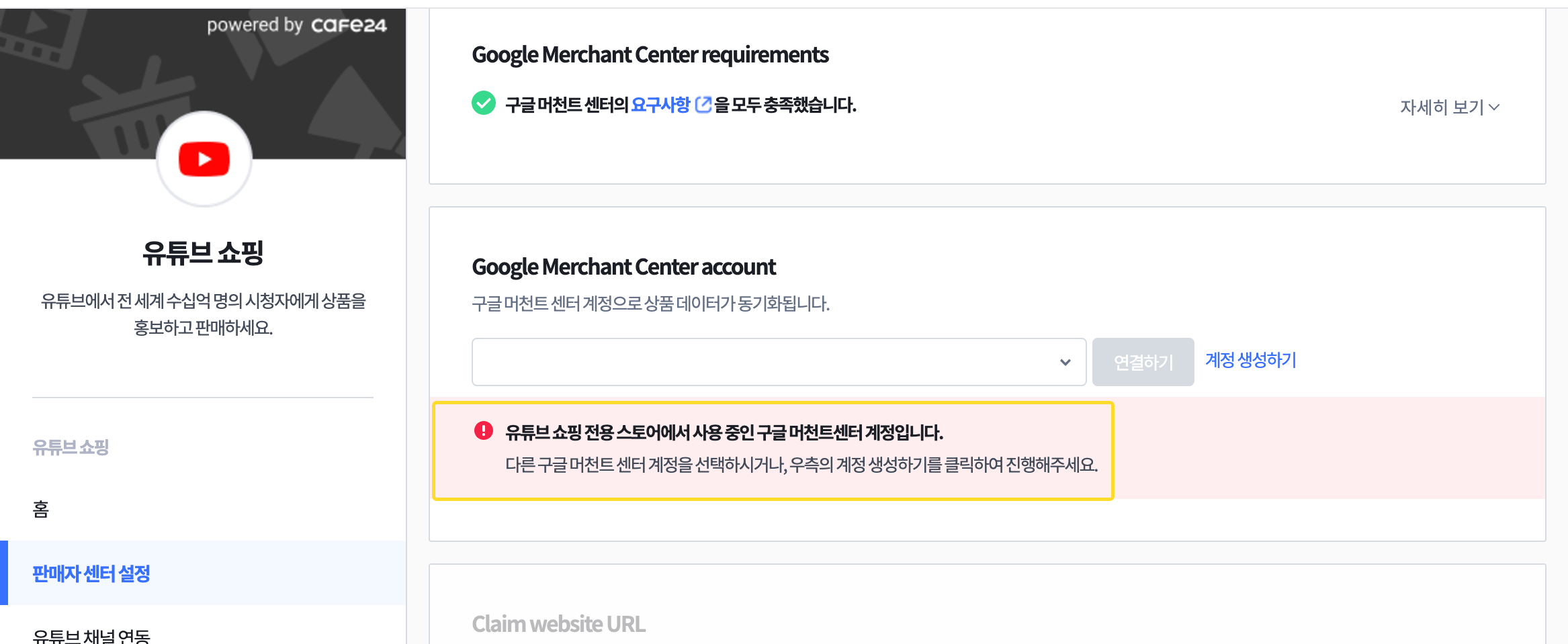Click the 연결하기 button
Image resolution: width=1568 pixels, height=644 pixels.
[1143, 362]
